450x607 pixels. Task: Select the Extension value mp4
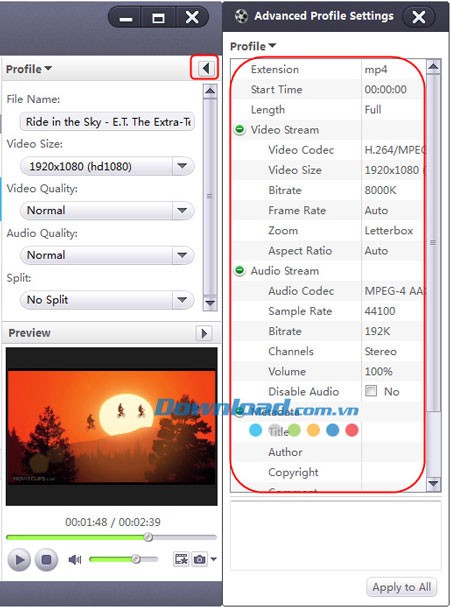(376, 69)
